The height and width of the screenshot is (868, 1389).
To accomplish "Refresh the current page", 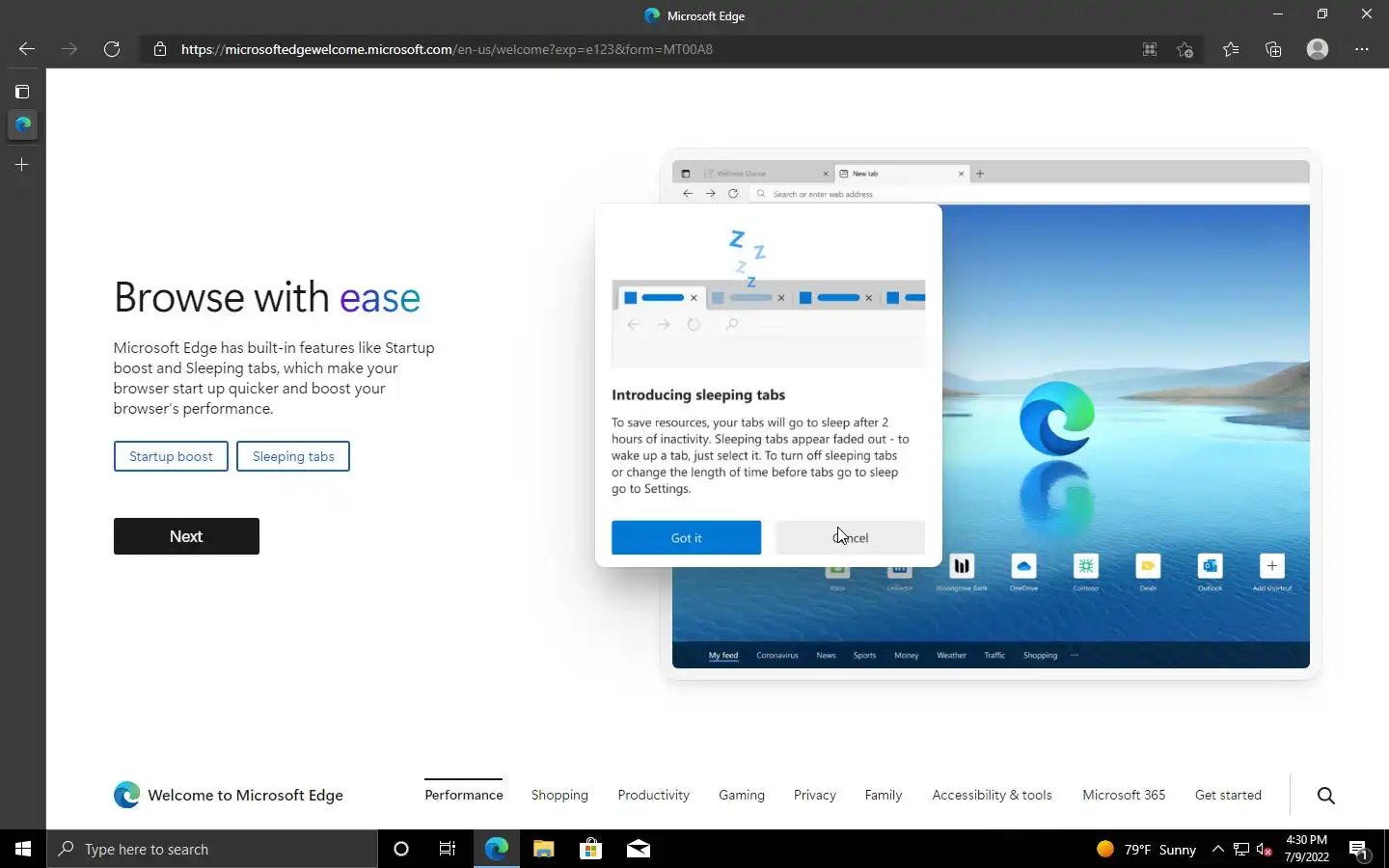I will click(x=112, y=49).
